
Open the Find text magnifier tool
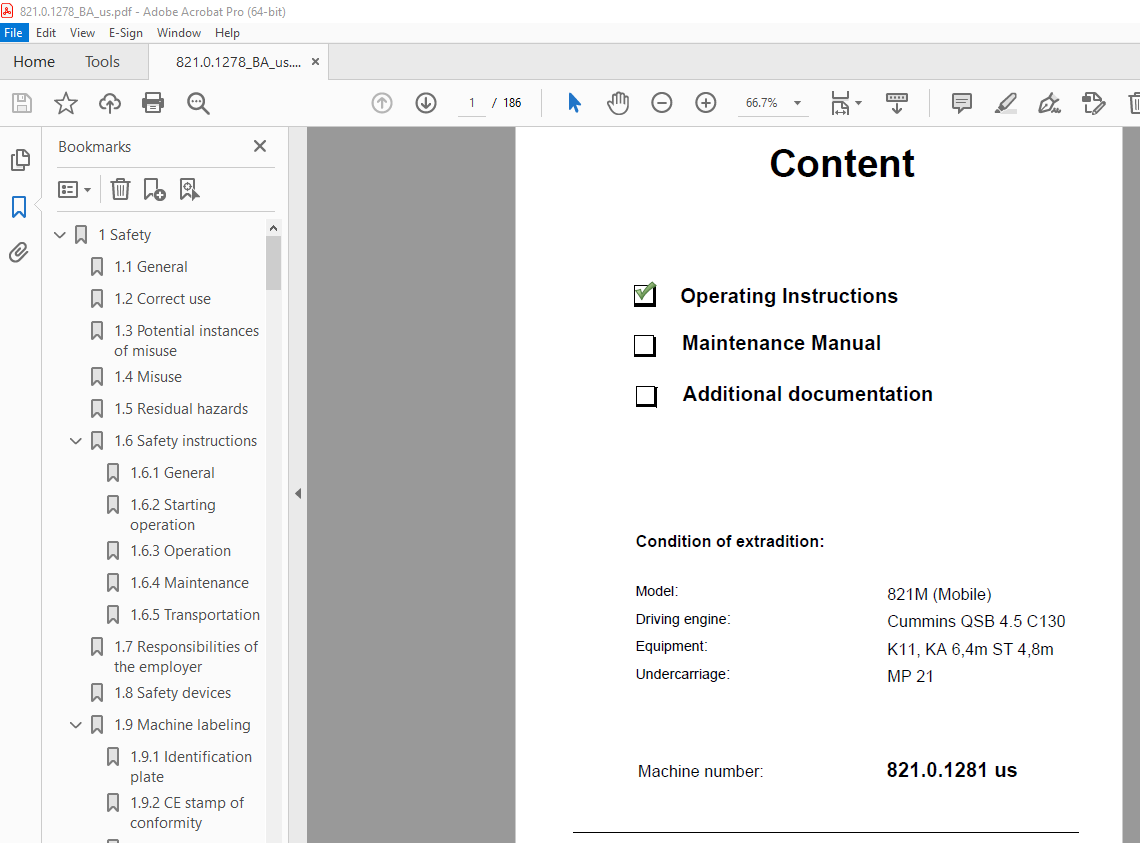pos(198,103)
